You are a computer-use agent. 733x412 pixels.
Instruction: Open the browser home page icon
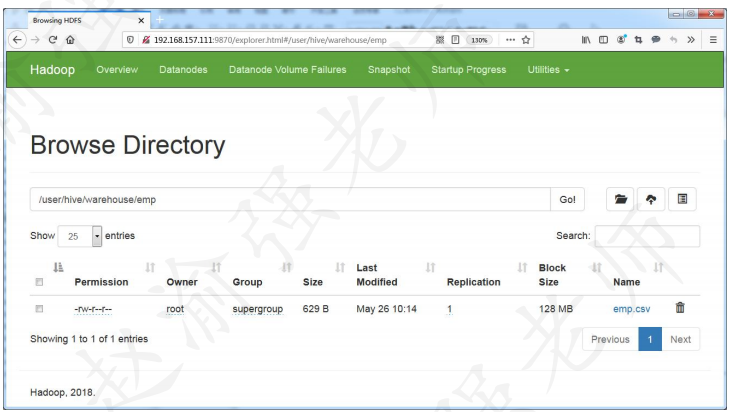coord(70,40)
